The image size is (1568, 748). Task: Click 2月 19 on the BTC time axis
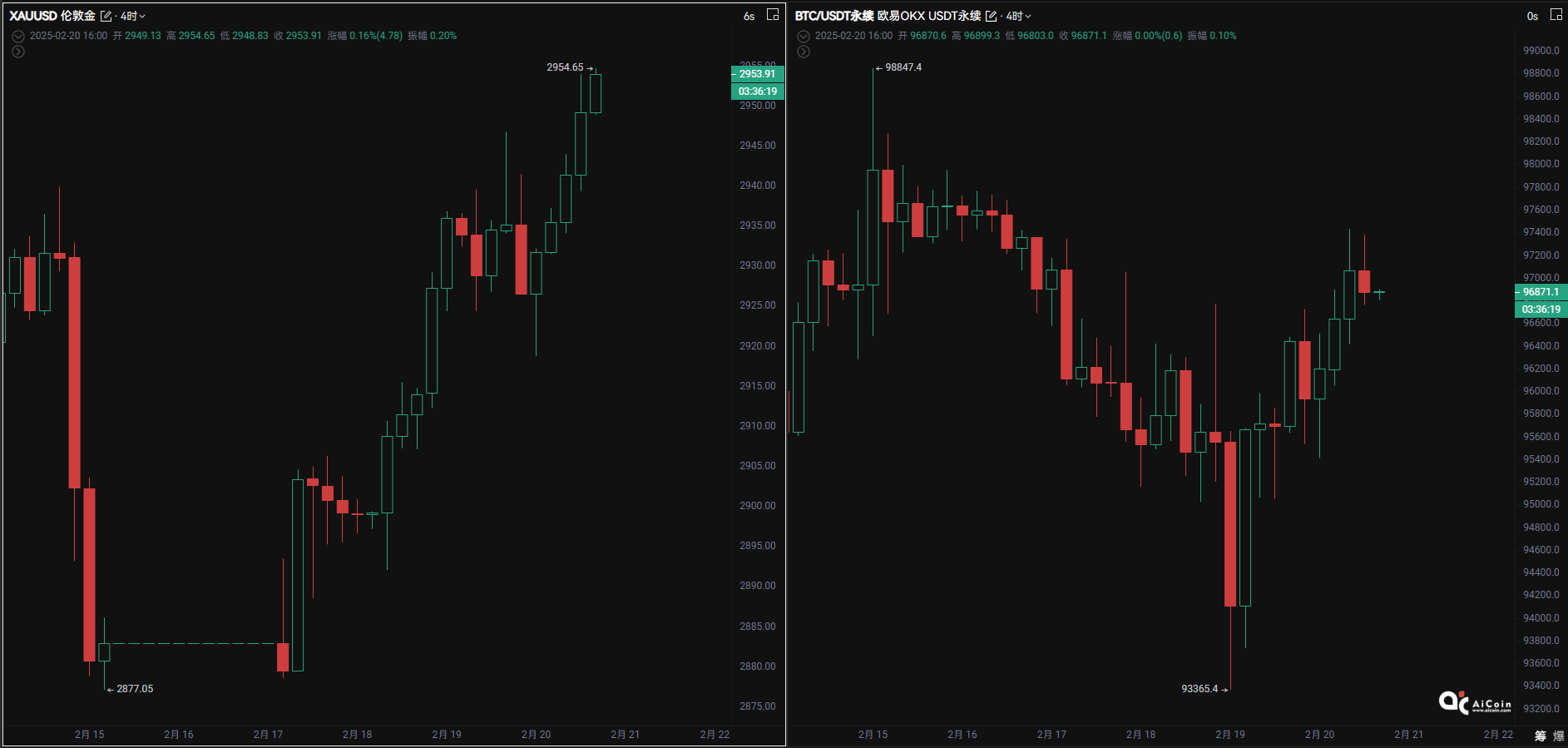[x=1230, y=735]
